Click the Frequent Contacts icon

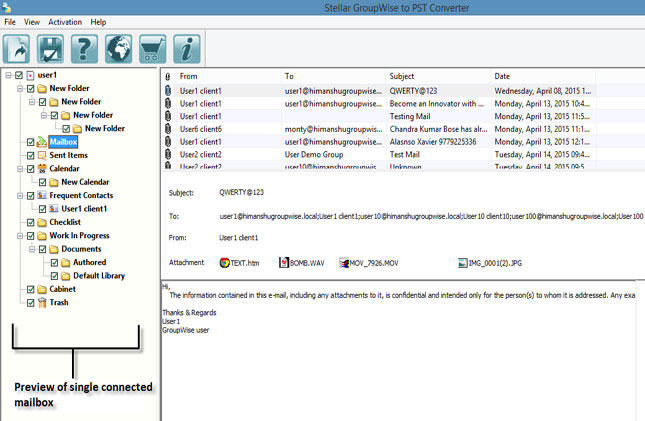click(x=42, y=195)
